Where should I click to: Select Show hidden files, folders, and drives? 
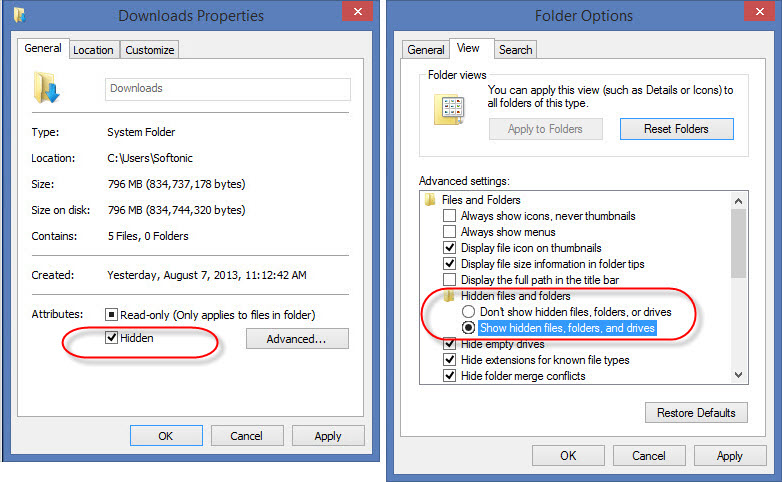tap(468, 328)
